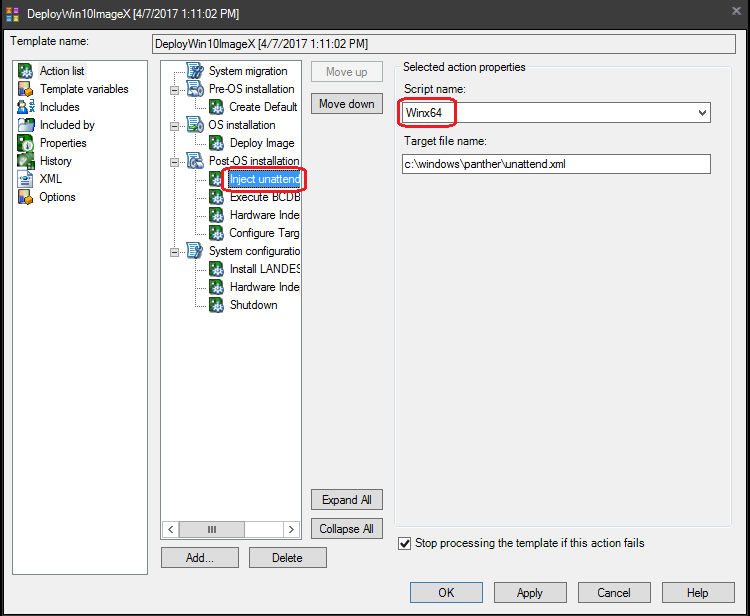Viewport: 750px width, 616px height.
Task: Click the Install LANDES action icon
Action: (216, 269)
